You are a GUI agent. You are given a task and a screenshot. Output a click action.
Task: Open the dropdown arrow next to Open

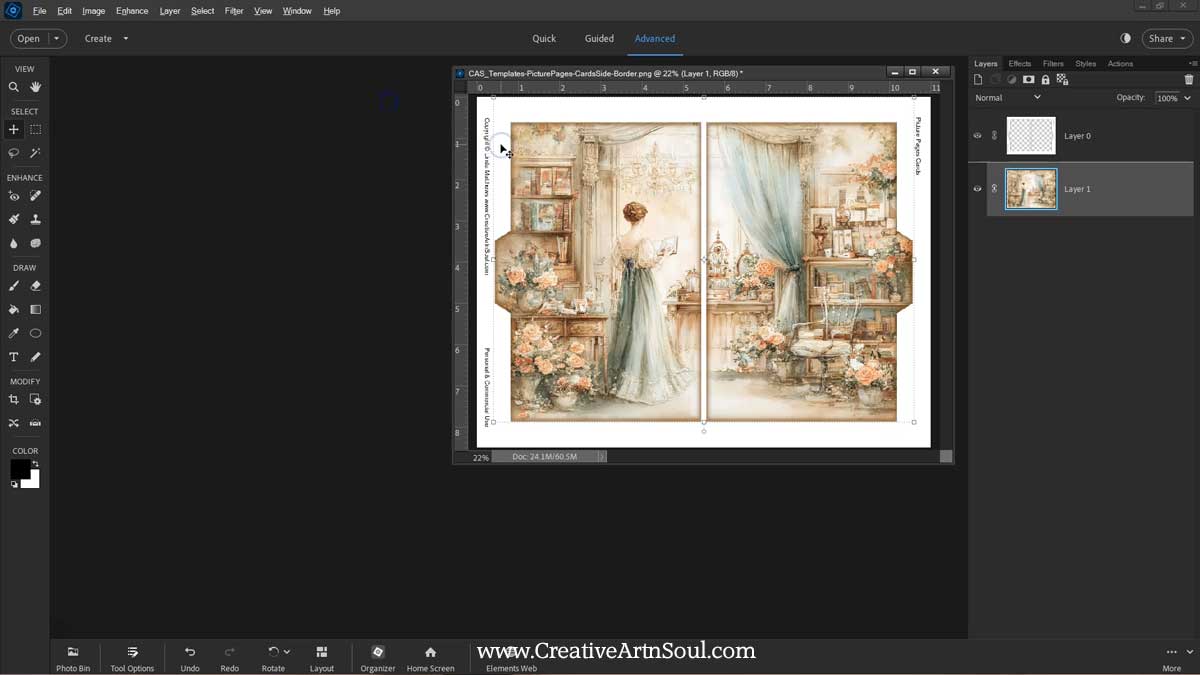[x=56, y=39]
